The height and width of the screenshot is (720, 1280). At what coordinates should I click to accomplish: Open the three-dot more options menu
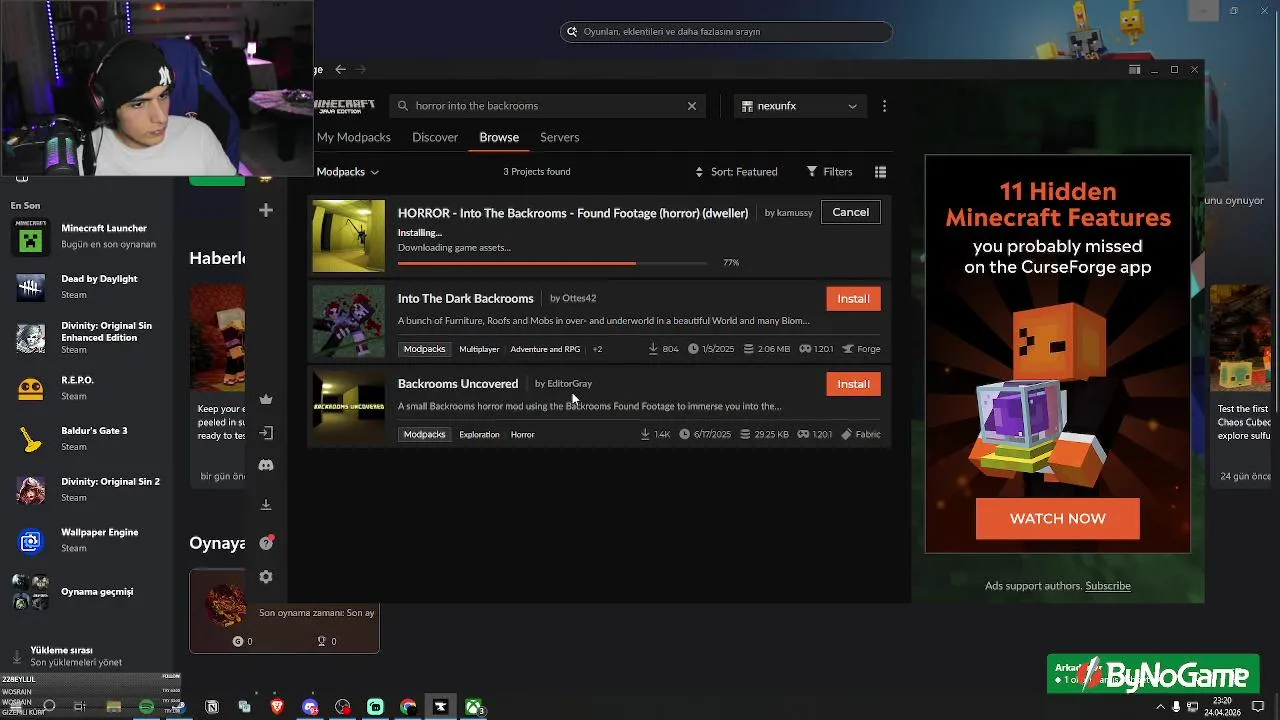click(884, 106)
